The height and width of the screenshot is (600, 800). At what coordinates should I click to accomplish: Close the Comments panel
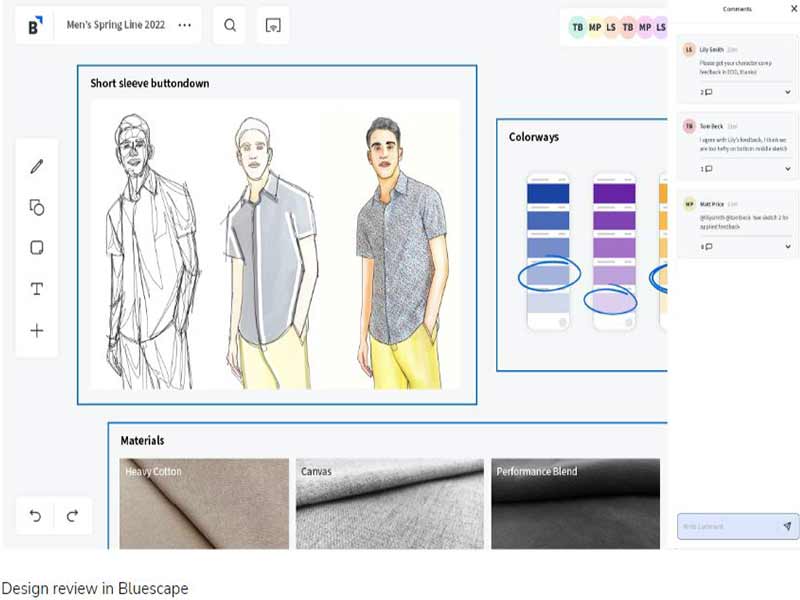click(794, 9)
